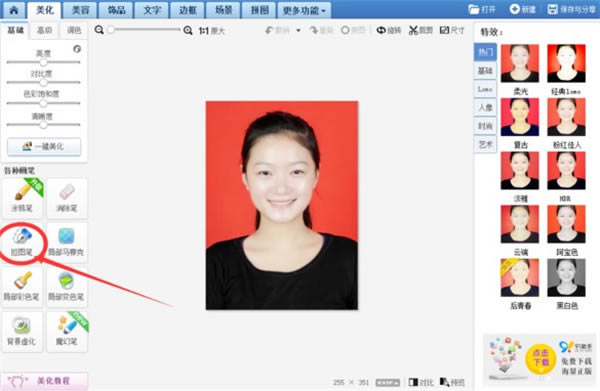
Task: Select the 高级 adjustment sub-tab
Action: [x=44, y=30]
